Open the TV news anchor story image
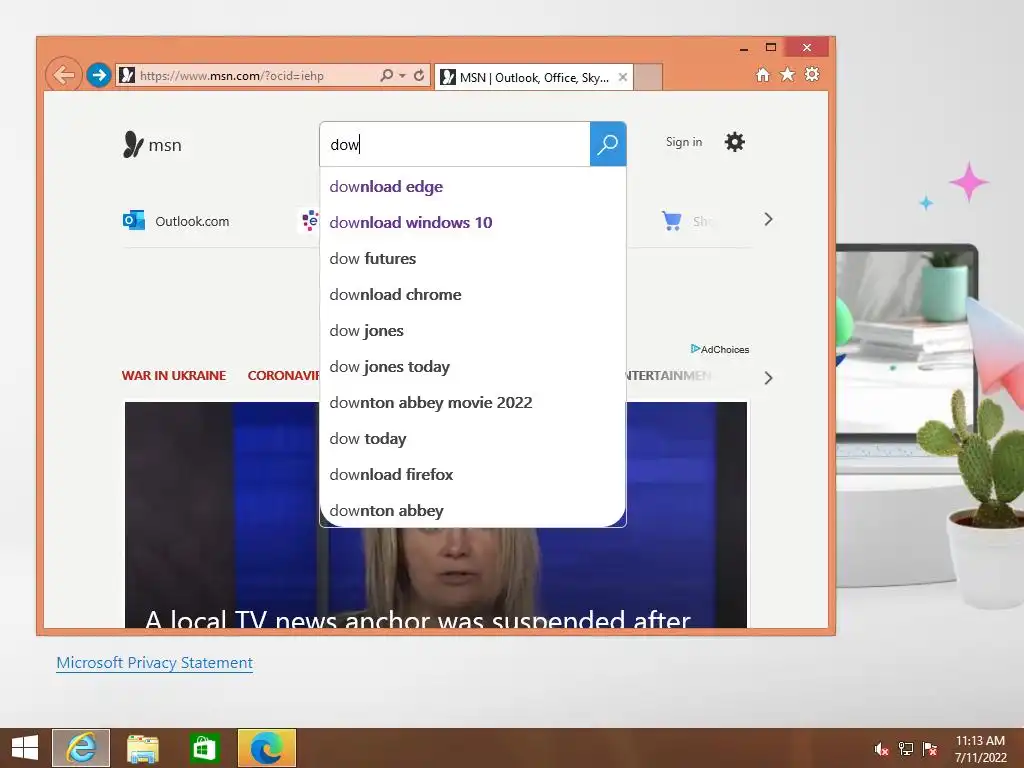The width and height of the screenshot is (1024, 768). (x=436, y=515)
